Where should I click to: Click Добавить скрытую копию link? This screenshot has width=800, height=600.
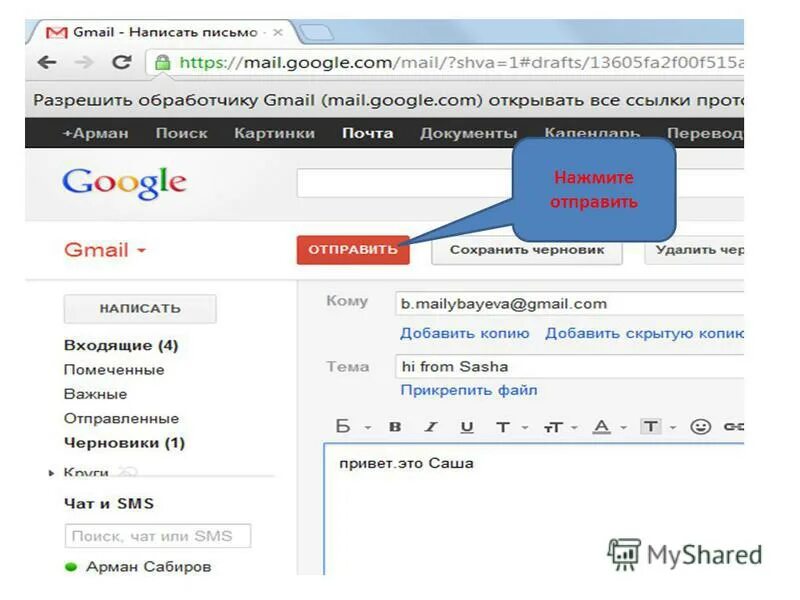pyautogui.click(x=644, y=333)
